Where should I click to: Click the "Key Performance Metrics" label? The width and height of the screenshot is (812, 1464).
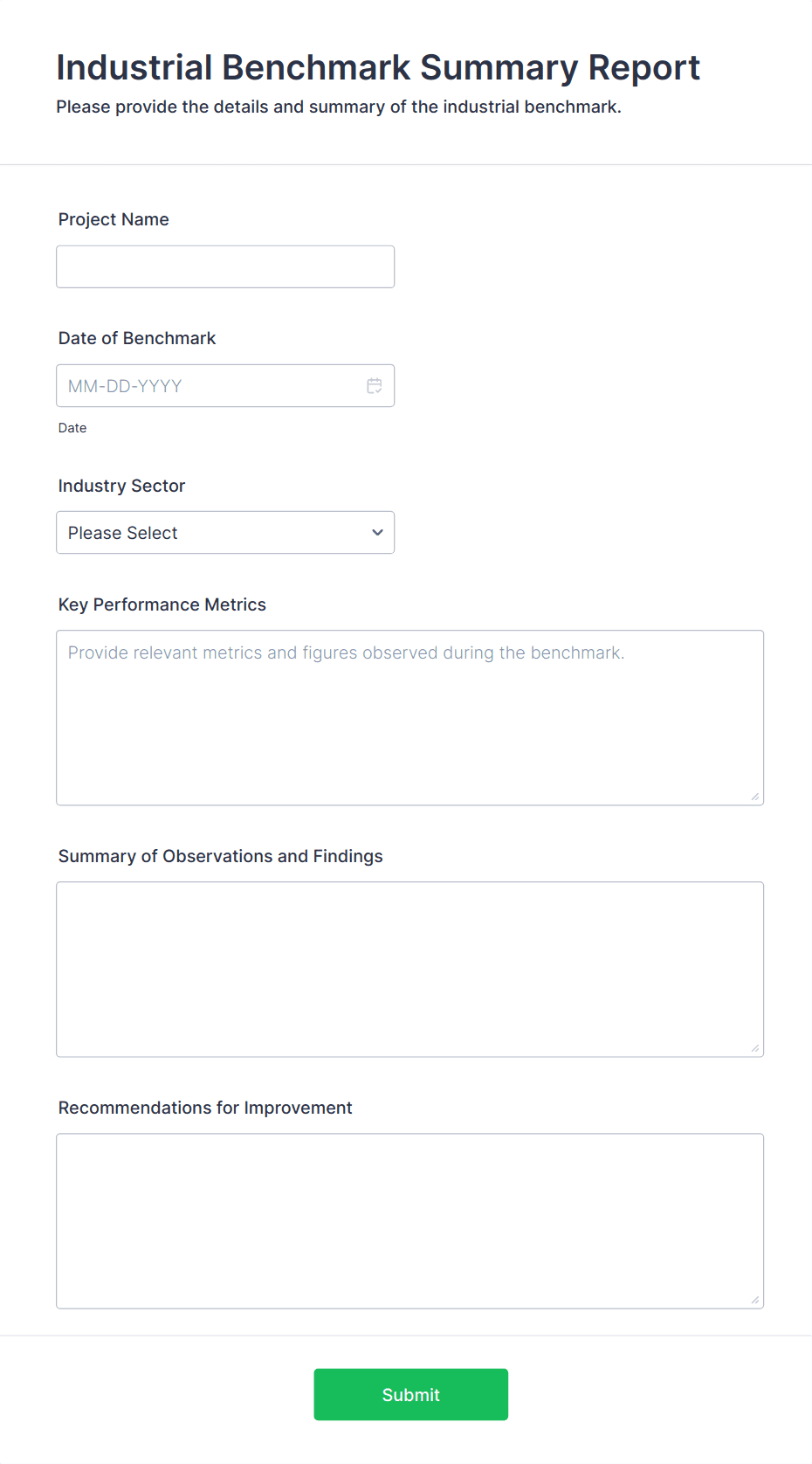pos(162,604)
